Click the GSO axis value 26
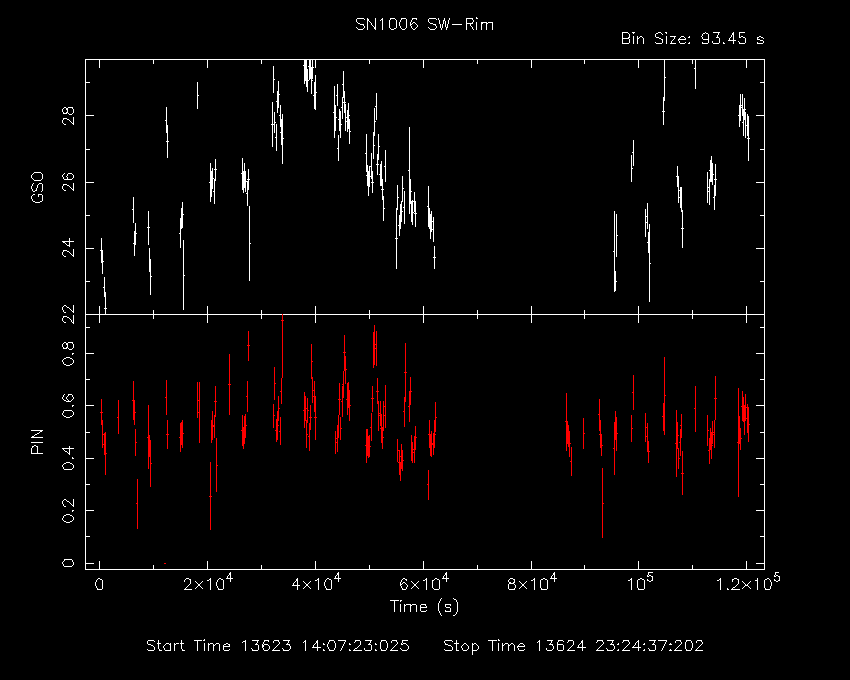 pos(68,182)
